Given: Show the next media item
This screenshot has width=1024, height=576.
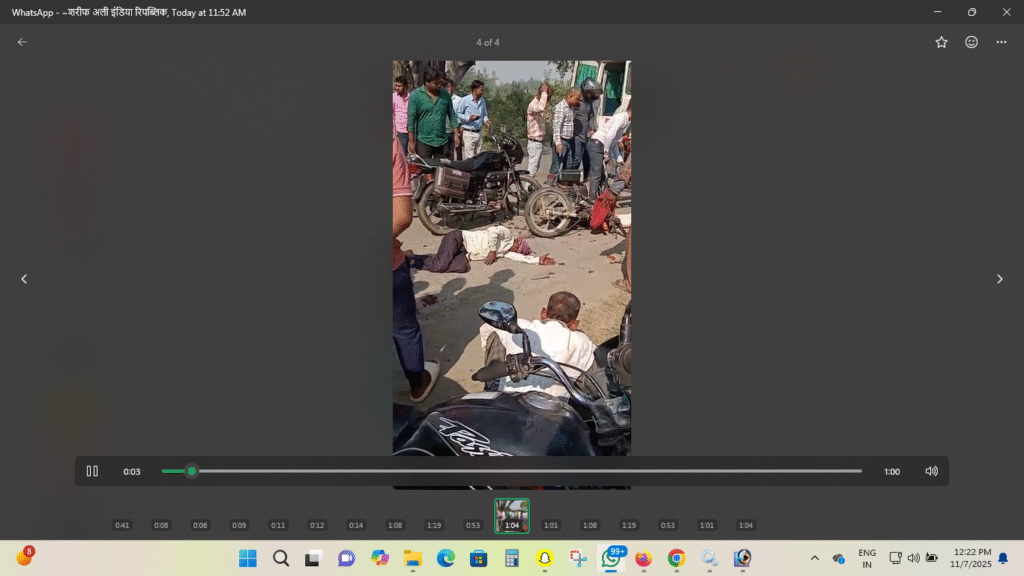Looking at the screenshot, I should point(999,279).
